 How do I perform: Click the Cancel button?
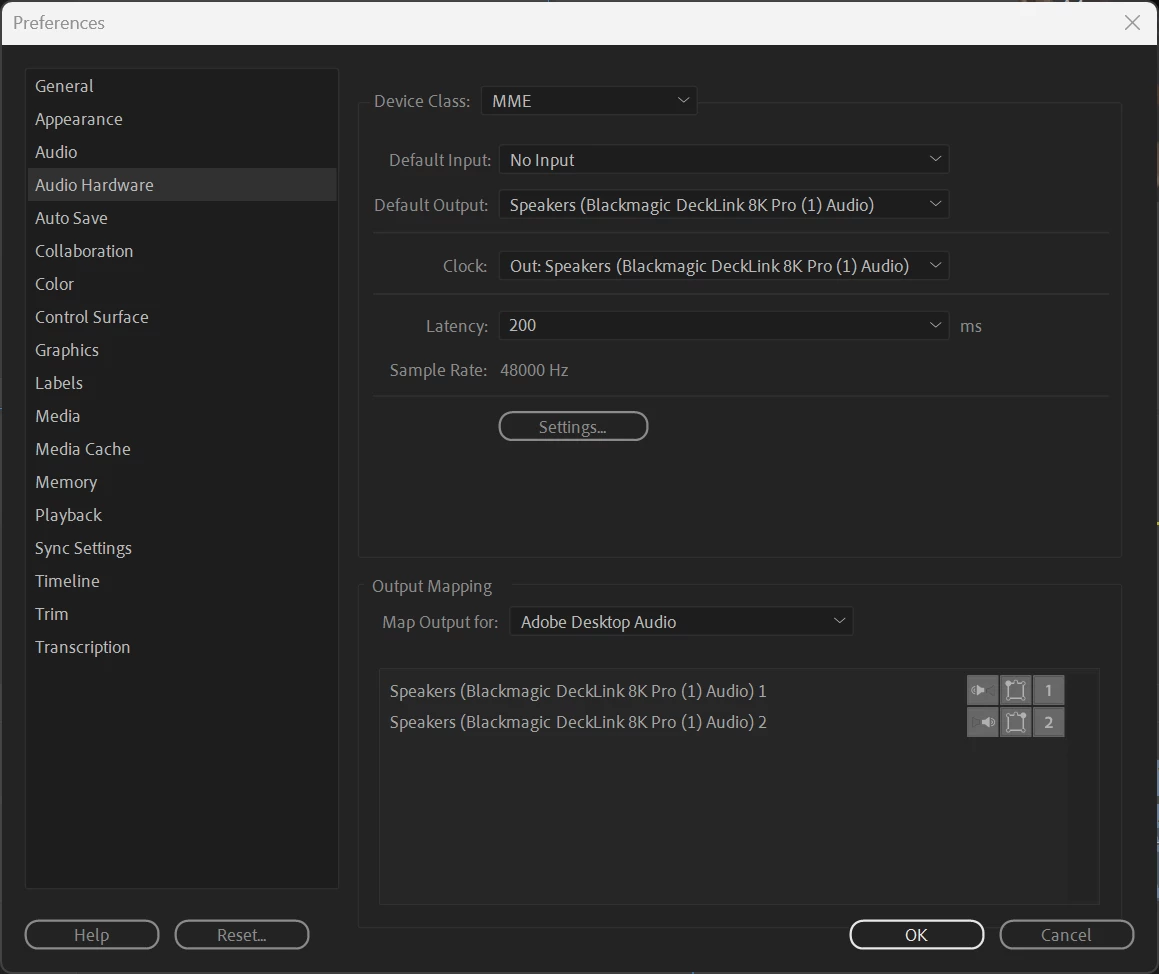1066,935
